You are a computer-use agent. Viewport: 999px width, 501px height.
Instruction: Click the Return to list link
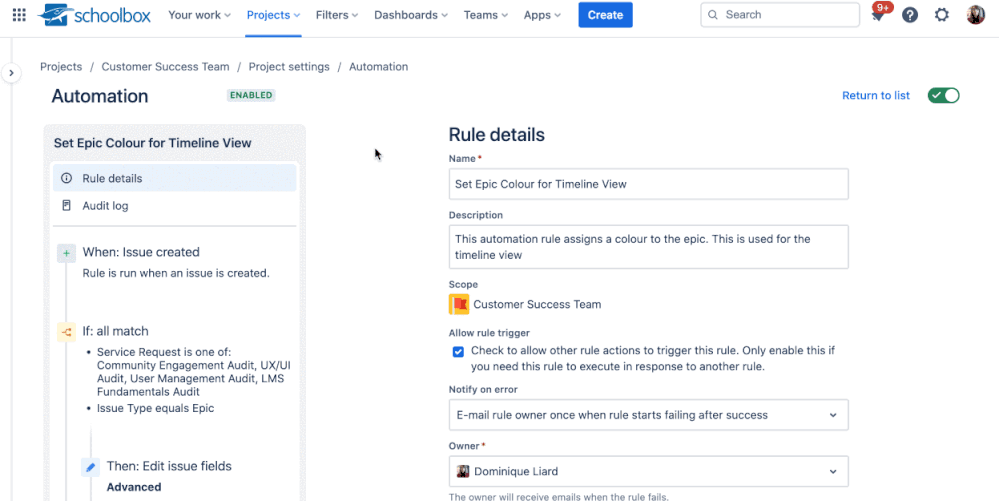[x=876, y=96]
